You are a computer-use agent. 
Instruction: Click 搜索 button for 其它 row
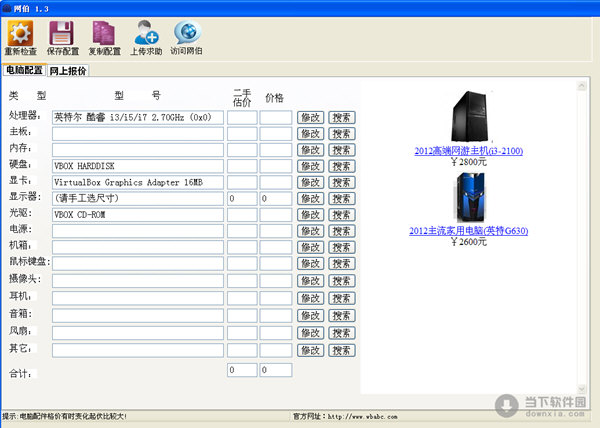(342, 350)
